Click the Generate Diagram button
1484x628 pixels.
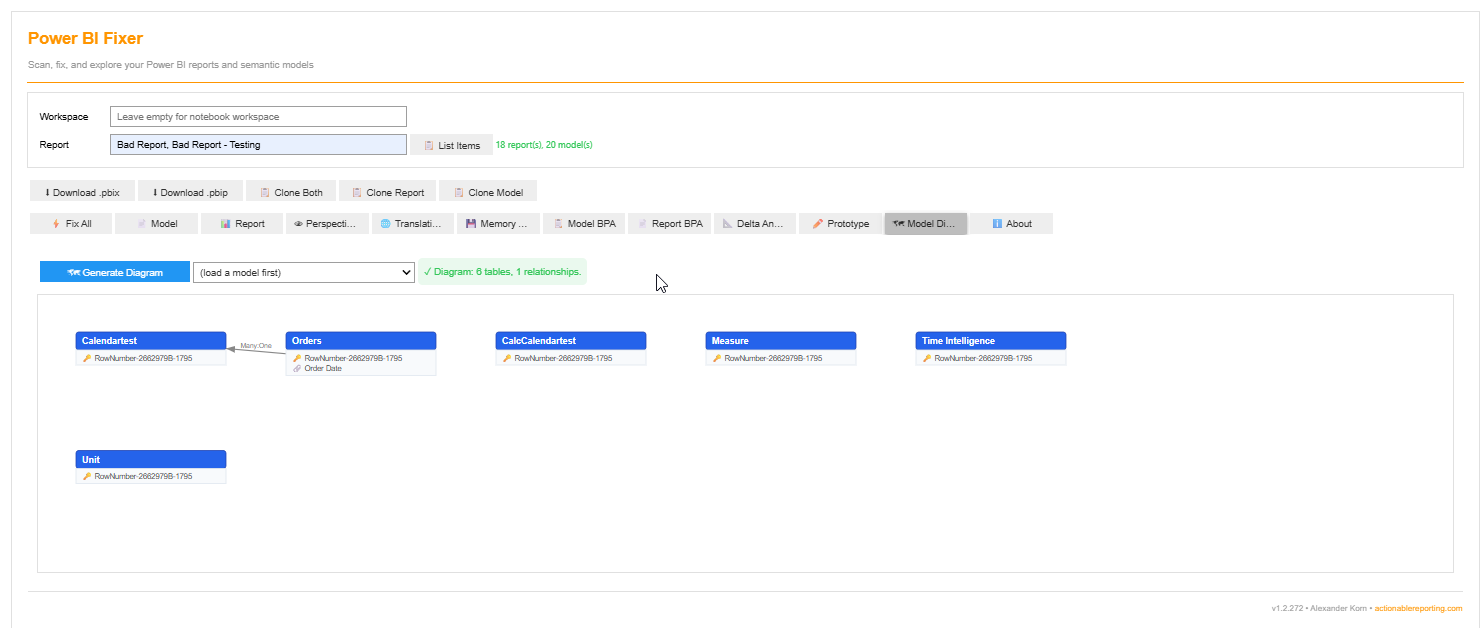tap(115, 272)
